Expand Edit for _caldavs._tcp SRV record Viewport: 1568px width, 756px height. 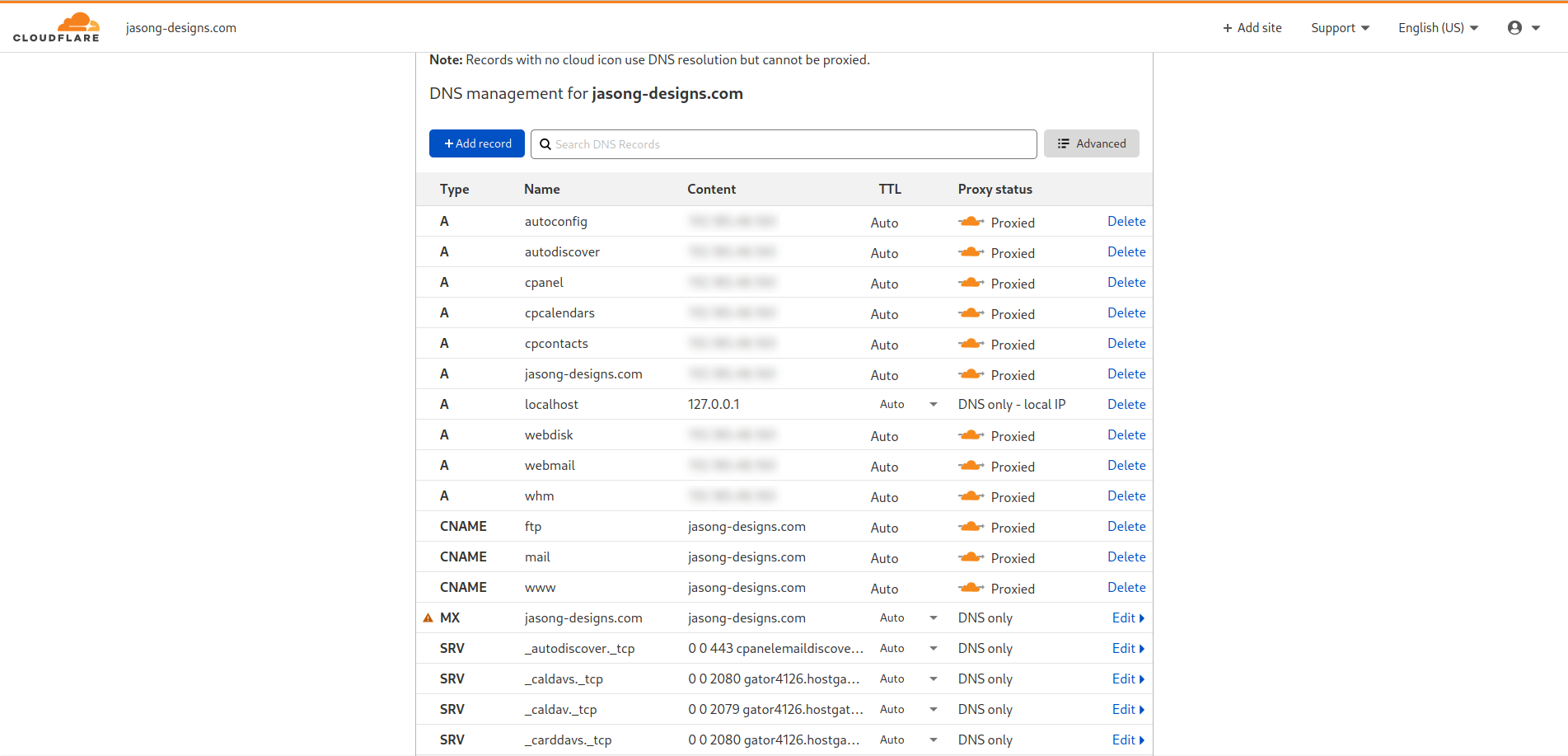point(1128,679)
